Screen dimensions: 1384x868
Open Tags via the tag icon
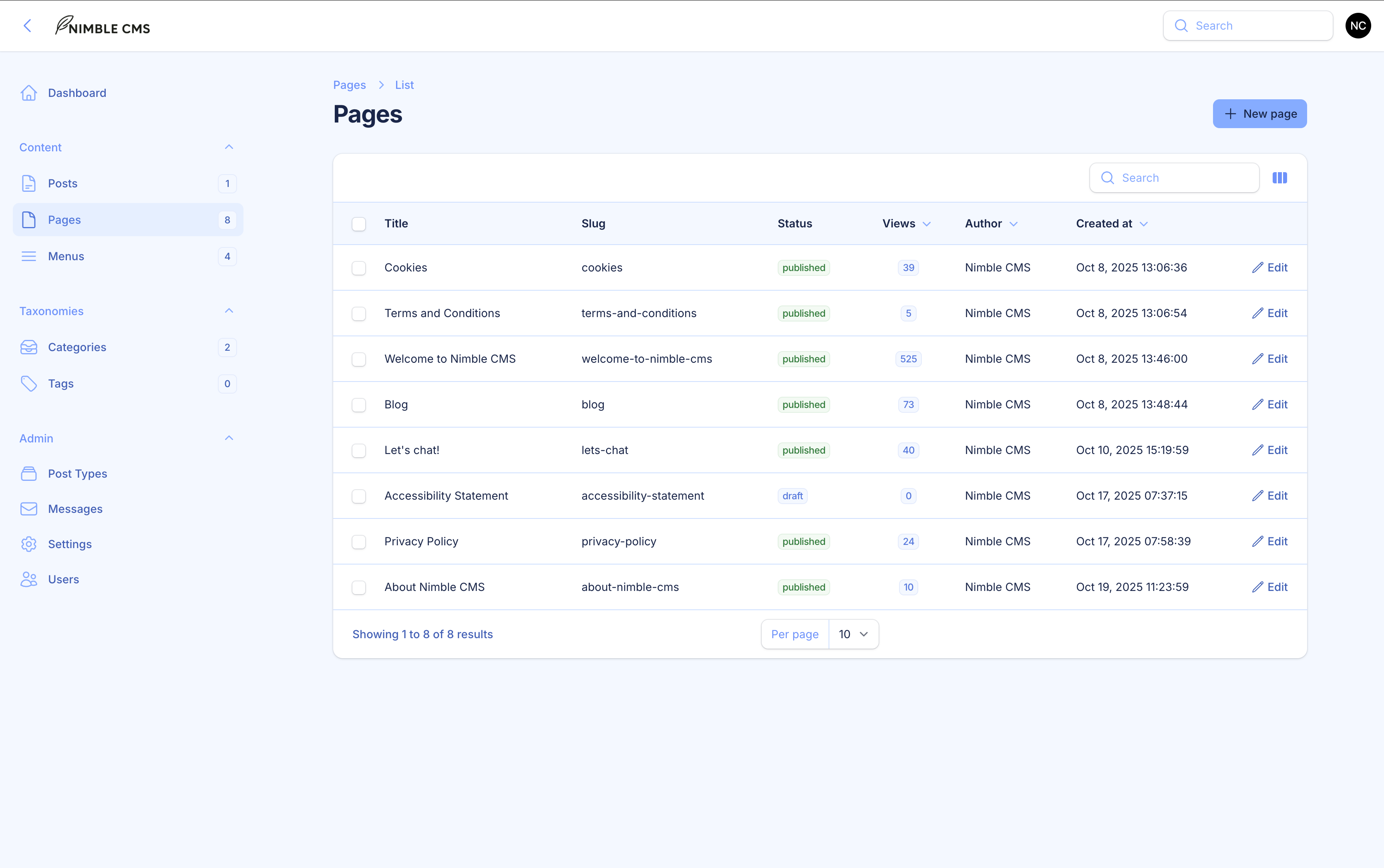click(29, 384)
